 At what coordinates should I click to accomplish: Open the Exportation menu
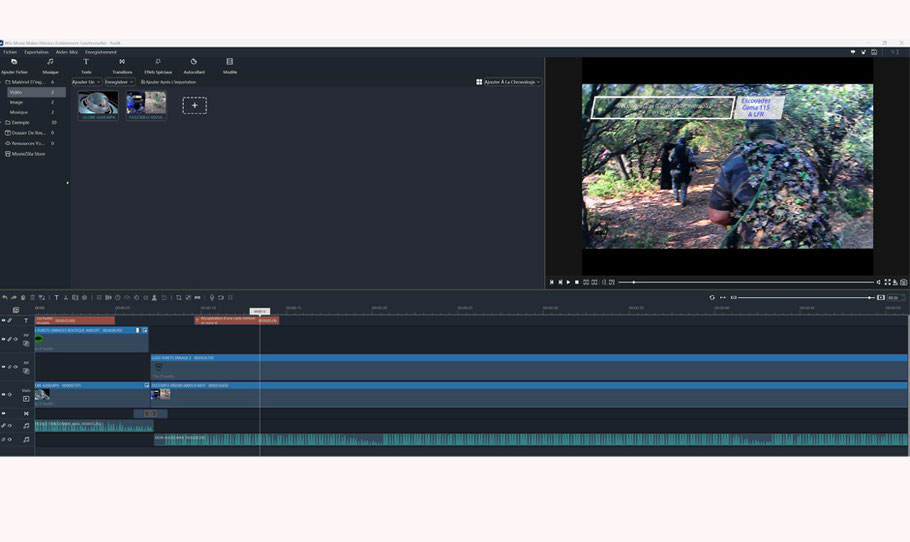coord(37,52)
